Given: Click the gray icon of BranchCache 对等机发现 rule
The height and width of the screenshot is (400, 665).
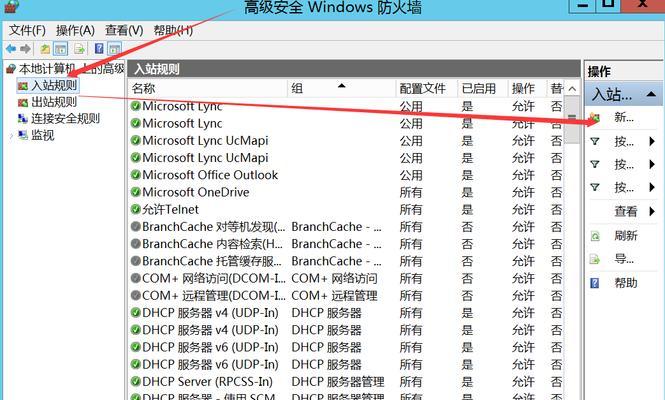Looking at the screenshot, I should click(x=136, y=227).
